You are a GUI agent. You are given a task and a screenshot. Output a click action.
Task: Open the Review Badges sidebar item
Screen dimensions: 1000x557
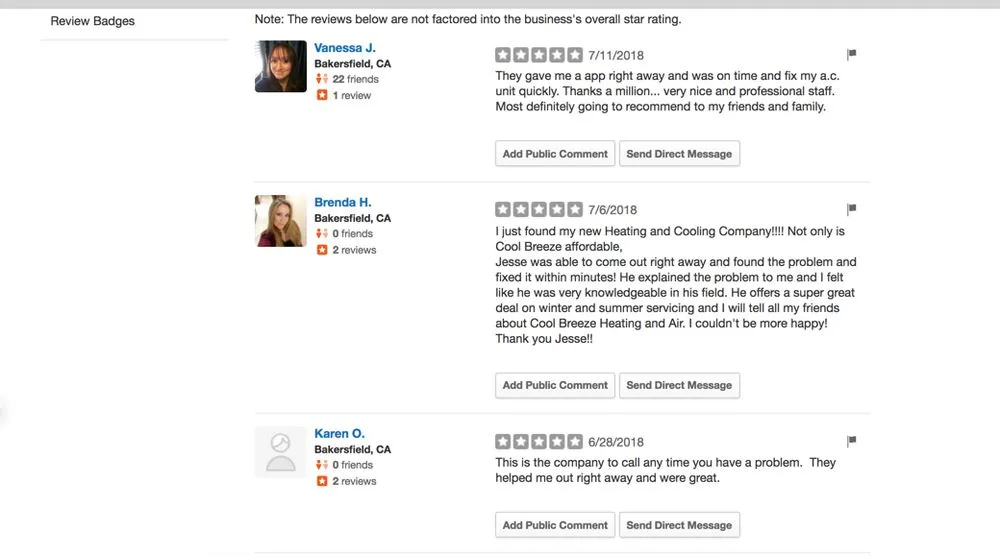point(92,21)
